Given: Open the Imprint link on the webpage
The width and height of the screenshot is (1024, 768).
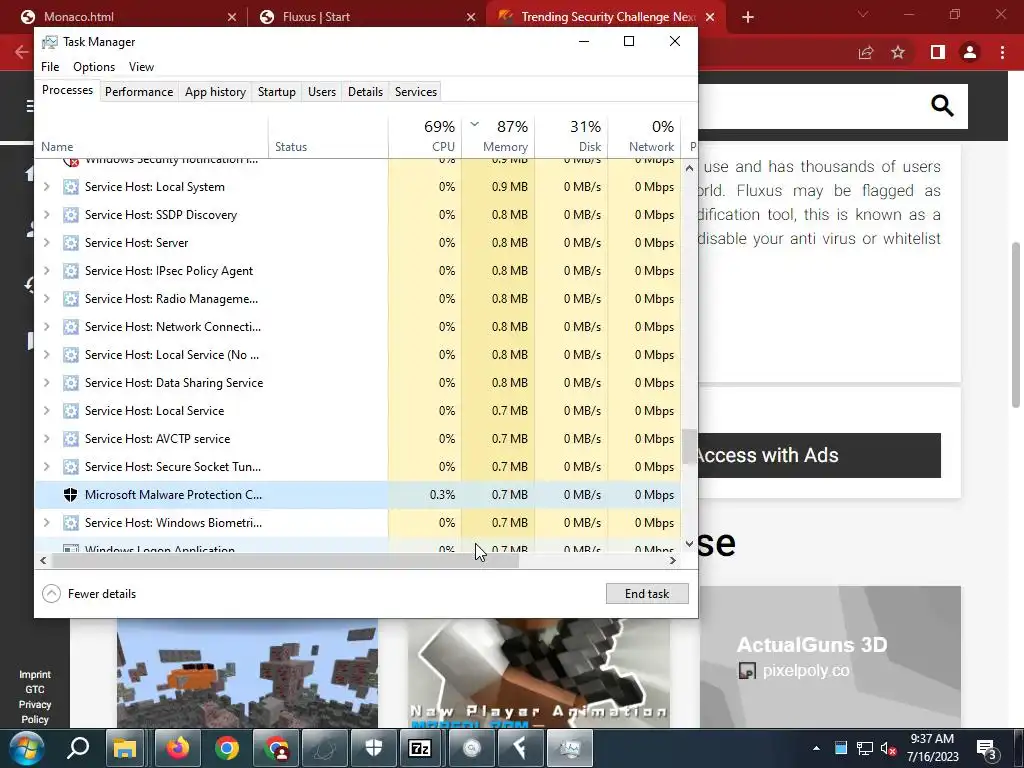Looking at the screenshot, I should coord(35,675).
